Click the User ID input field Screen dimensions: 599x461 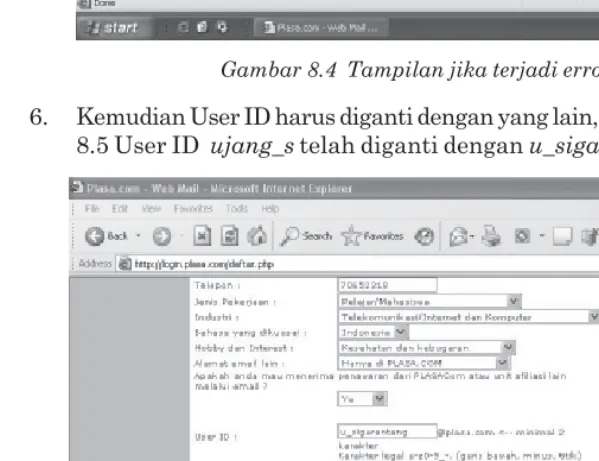pos(387,432)
